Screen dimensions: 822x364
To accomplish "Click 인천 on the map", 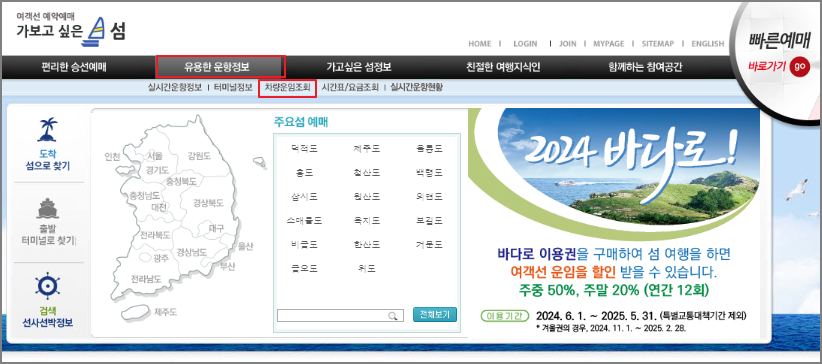I will coord(112,156).
